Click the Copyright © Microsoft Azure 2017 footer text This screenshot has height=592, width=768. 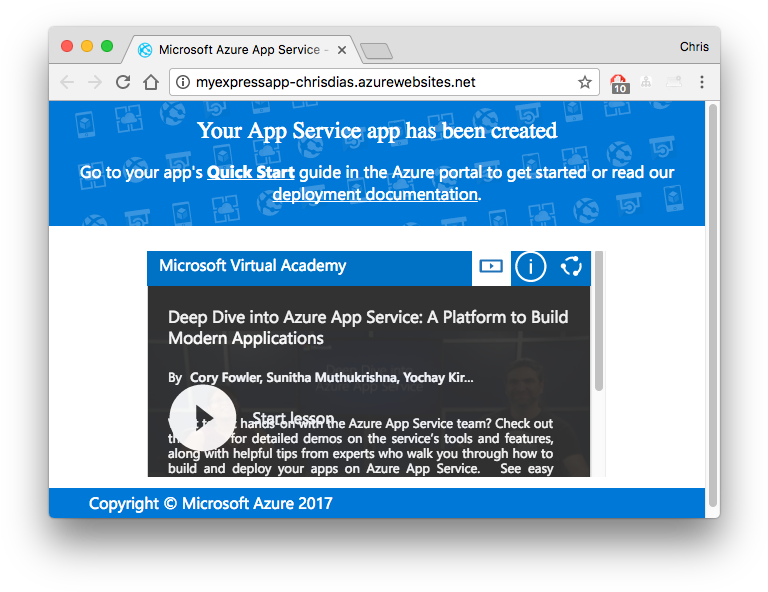pyautogui.click(x=211, y=503)
